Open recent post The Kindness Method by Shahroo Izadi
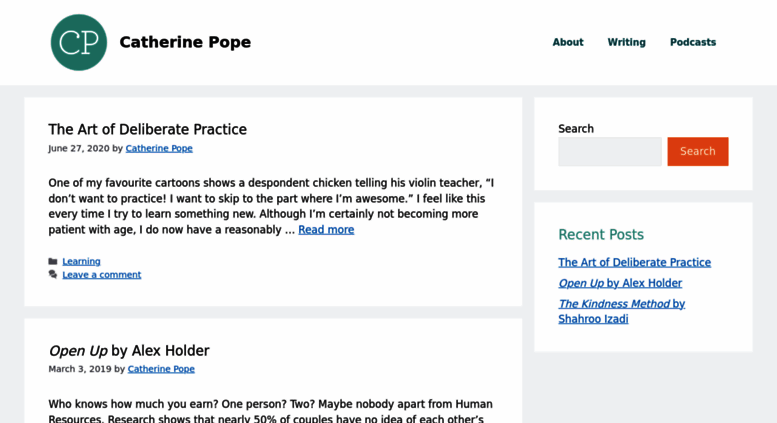 pyautogui.click(x=621, y=311)
